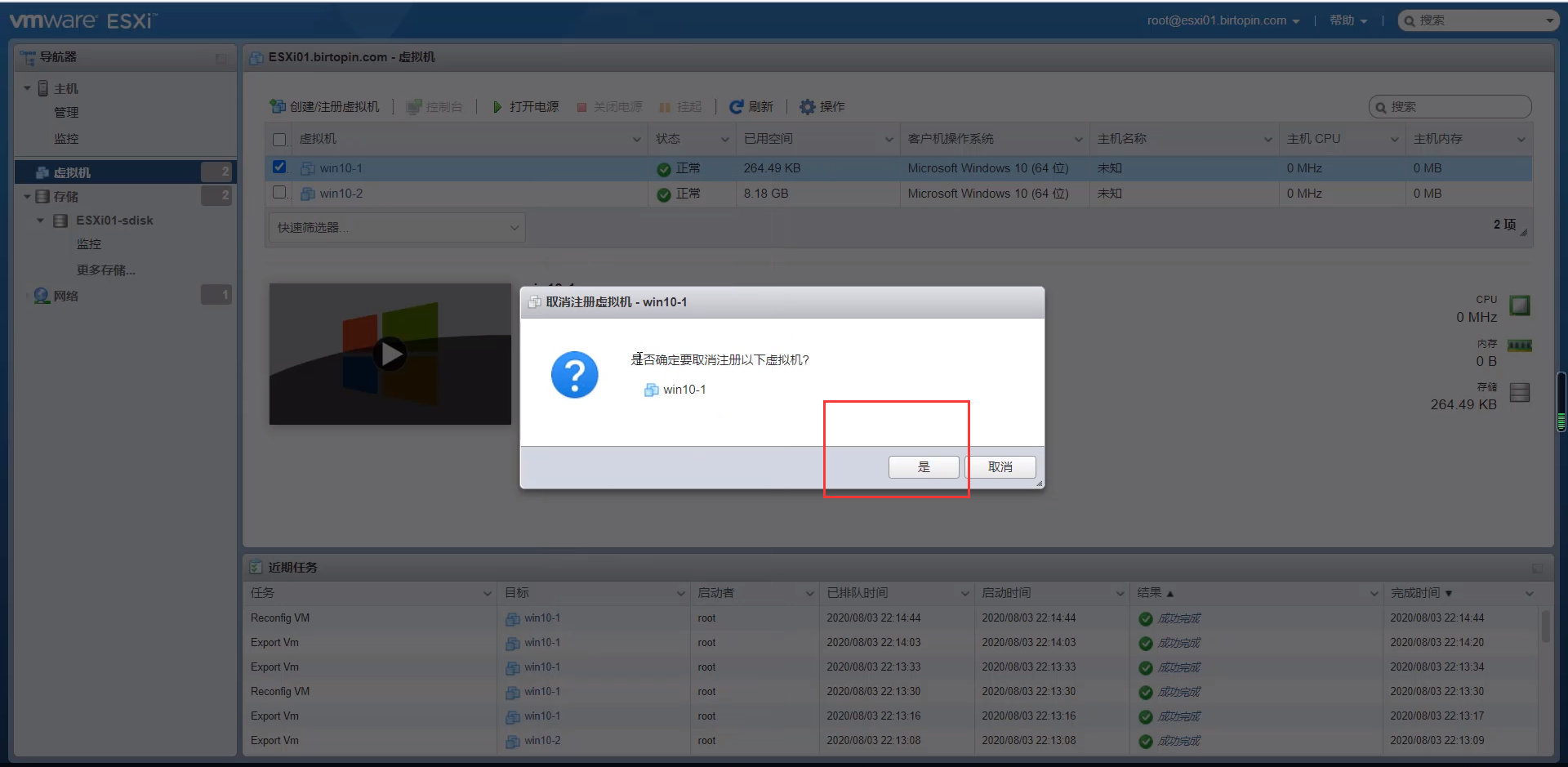Click the 2 badge beside 存储
Viewport: 1568px width, 767px height.
point(217,196)
